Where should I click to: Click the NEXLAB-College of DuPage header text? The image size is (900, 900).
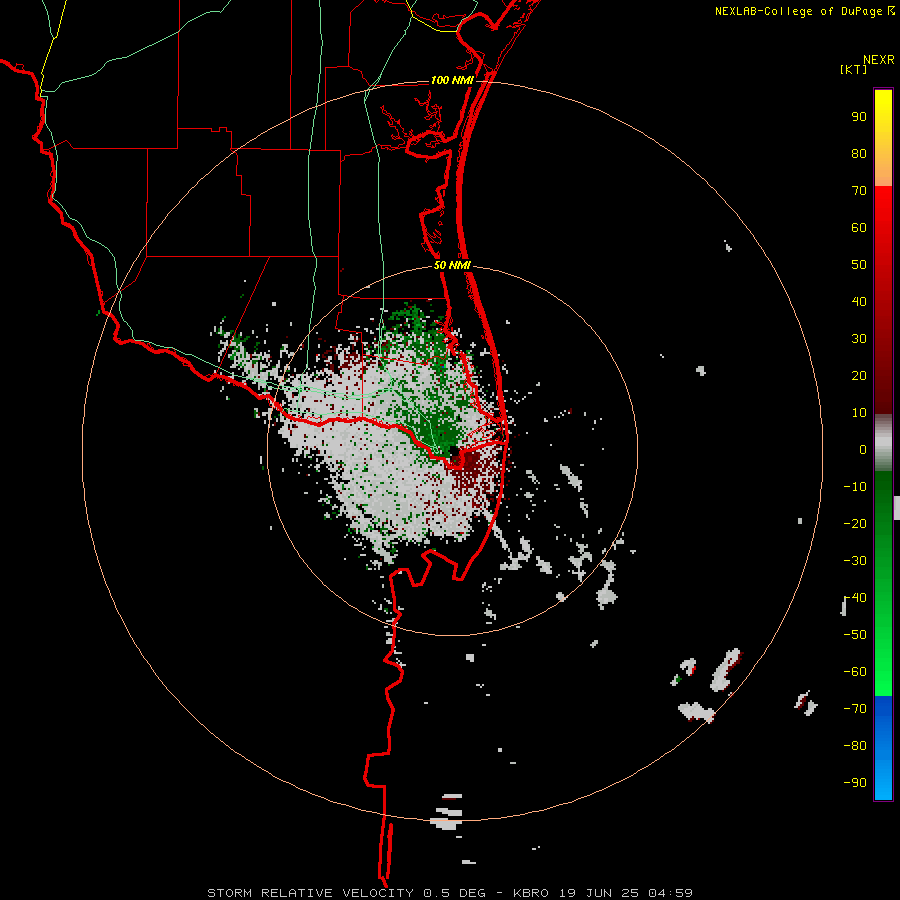[799, 11]
